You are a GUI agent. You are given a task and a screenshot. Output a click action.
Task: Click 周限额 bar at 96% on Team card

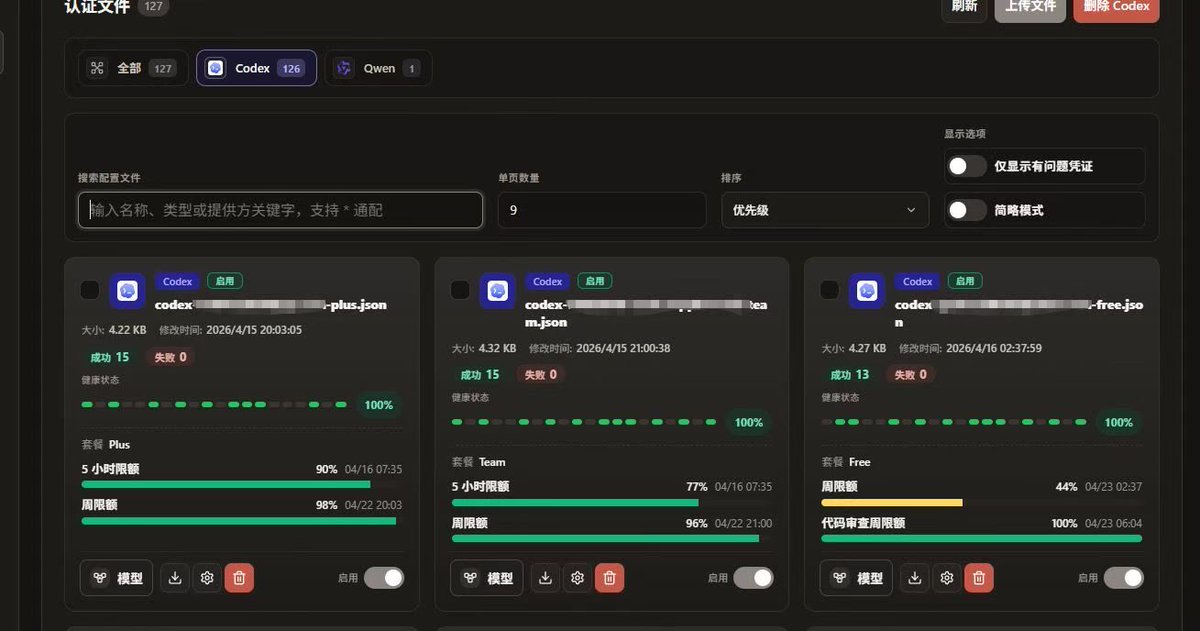click(x=610, y=538)
